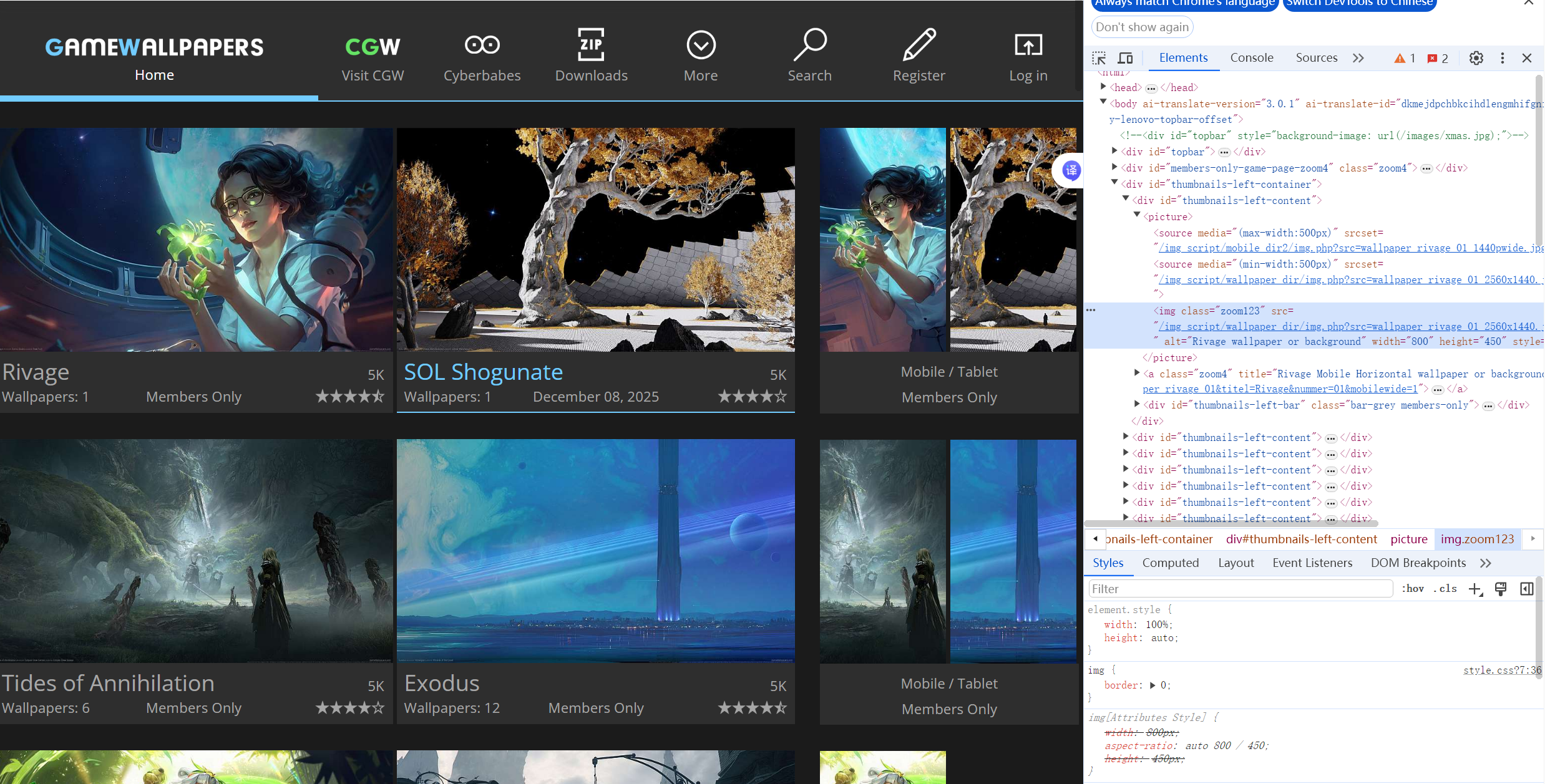This screenshot has height=784, width=1555.
Task: Click inside the styles Filter field
Action: point(1240,589)
